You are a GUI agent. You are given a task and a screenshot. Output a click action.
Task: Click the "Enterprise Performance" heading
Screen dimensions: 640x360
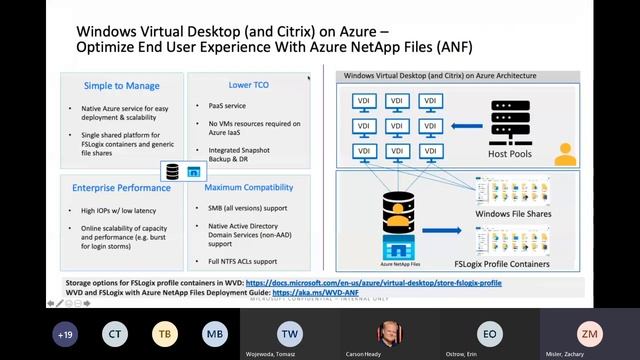122,188
